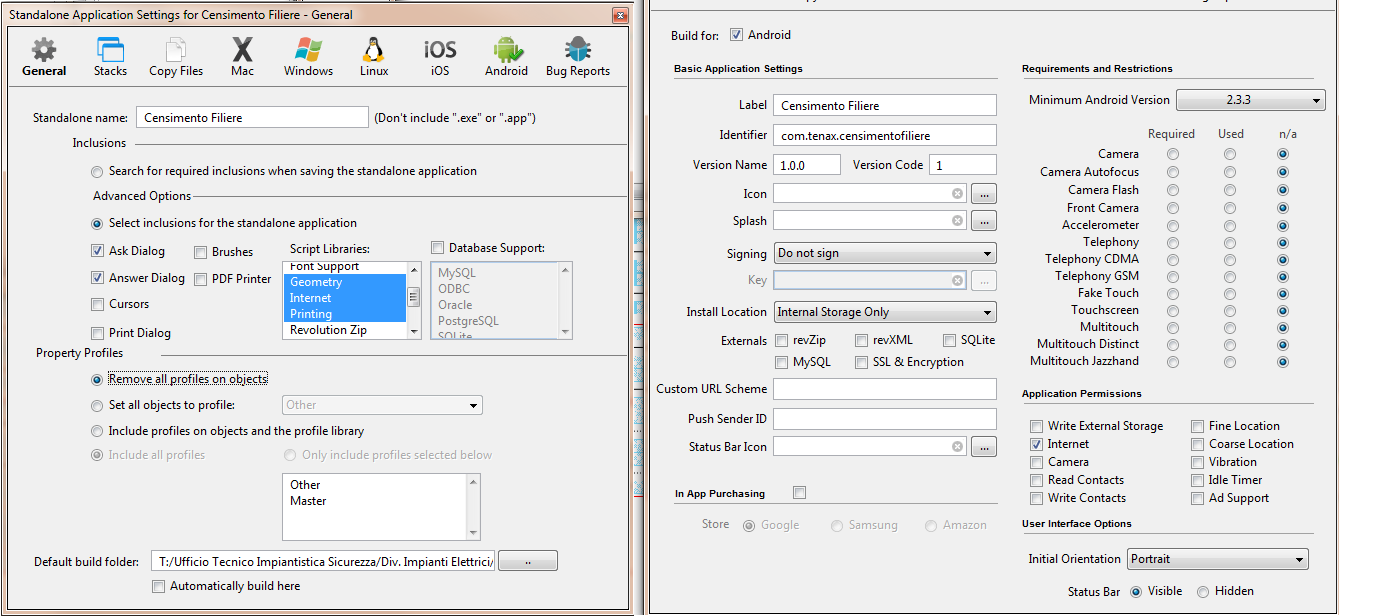This screenshot has width=1400, height=616.
Task: Open the Copy Files pane
Action: tap(176, 57)
